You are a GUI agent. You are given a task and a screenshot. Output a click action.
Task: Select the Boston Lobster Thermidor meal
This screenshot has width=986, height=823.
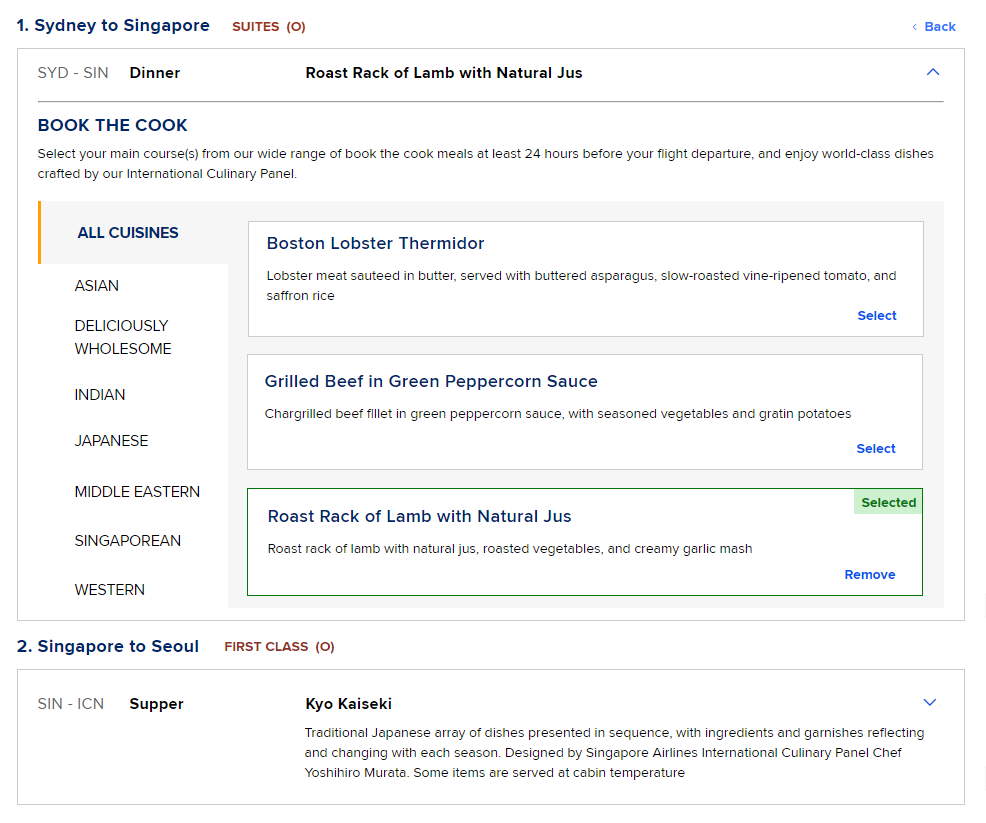click(x=877, y=316)
